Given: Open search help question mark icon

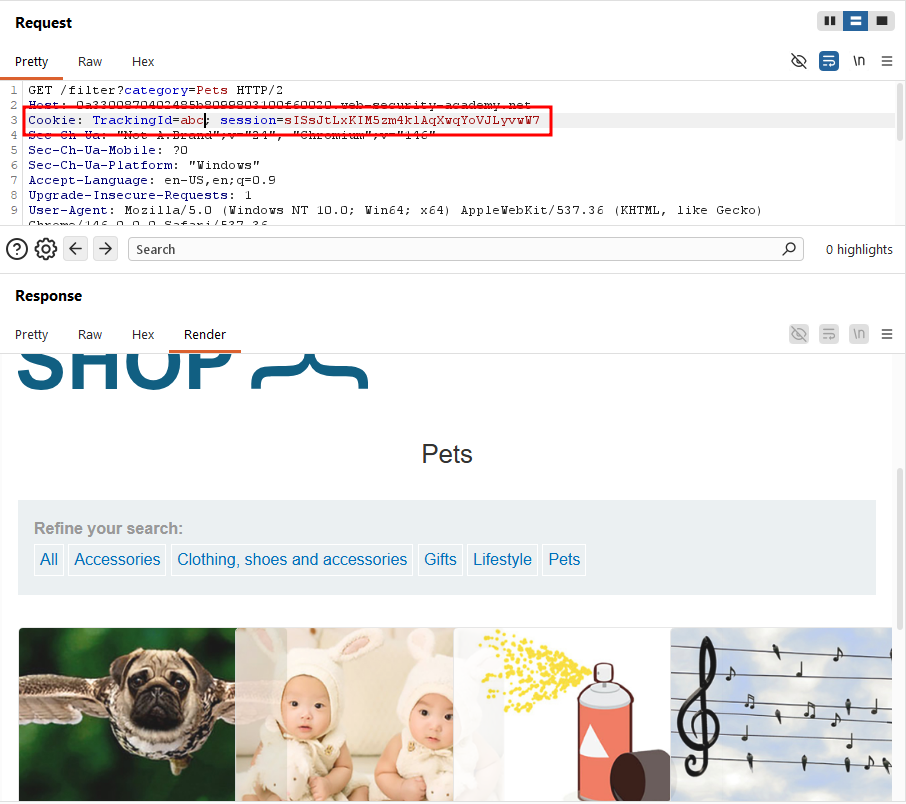Looking at the screenshot, I should pyautogui.click(x=17, y=249).
